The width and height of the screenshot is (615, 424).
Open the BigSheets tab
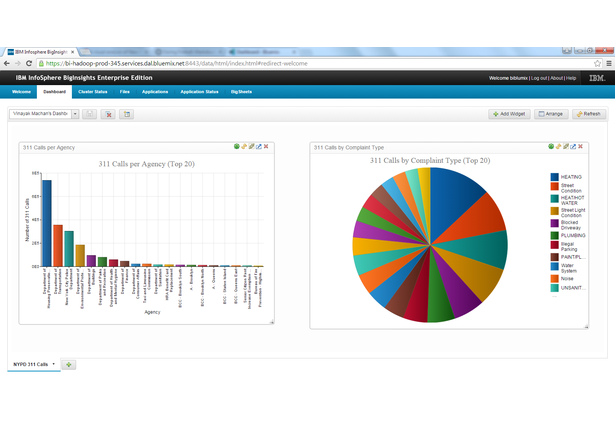[x=241, y=92]
